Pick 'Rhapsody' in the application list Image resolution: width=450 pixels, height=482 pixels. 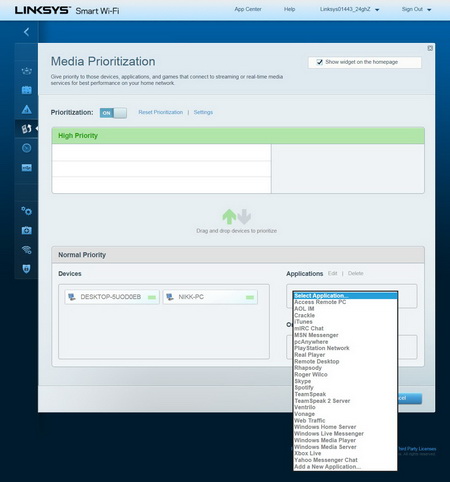(x=345, y=368)
